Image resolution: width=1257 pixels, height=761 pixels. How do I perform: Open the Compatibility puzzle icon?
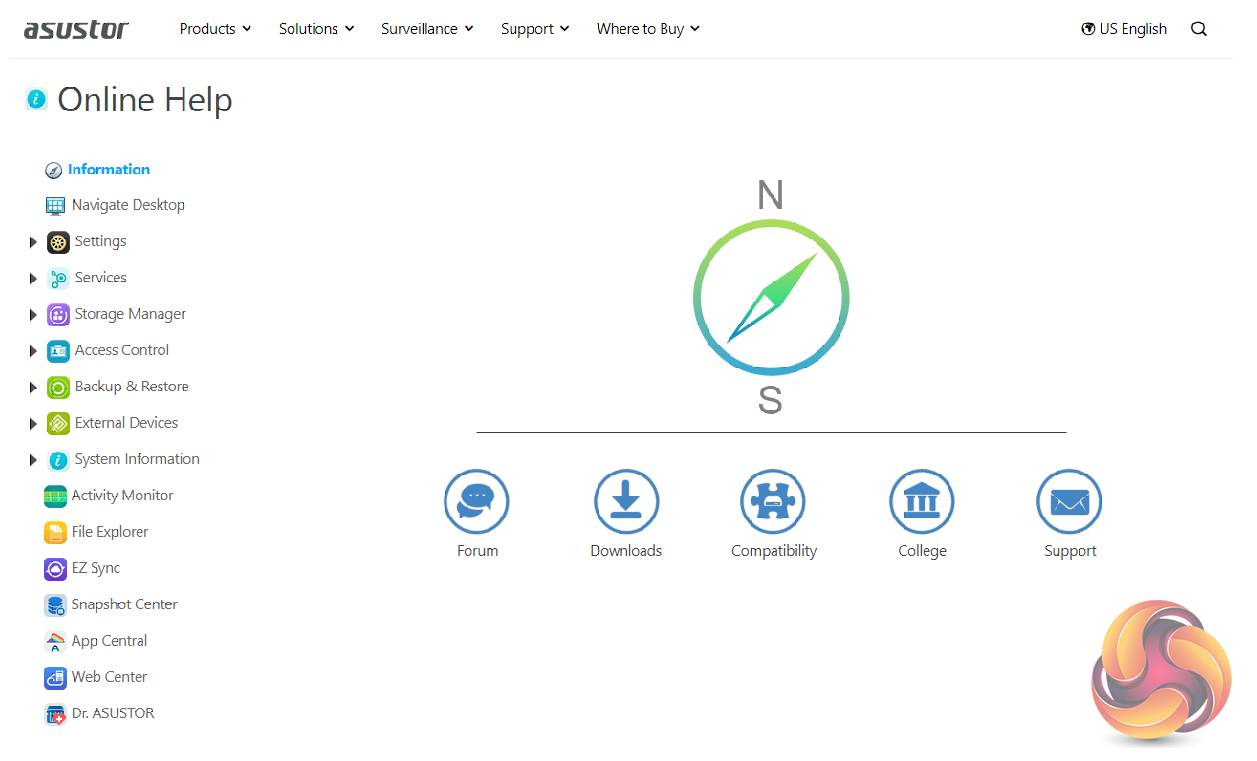click(x=773, y=502)
